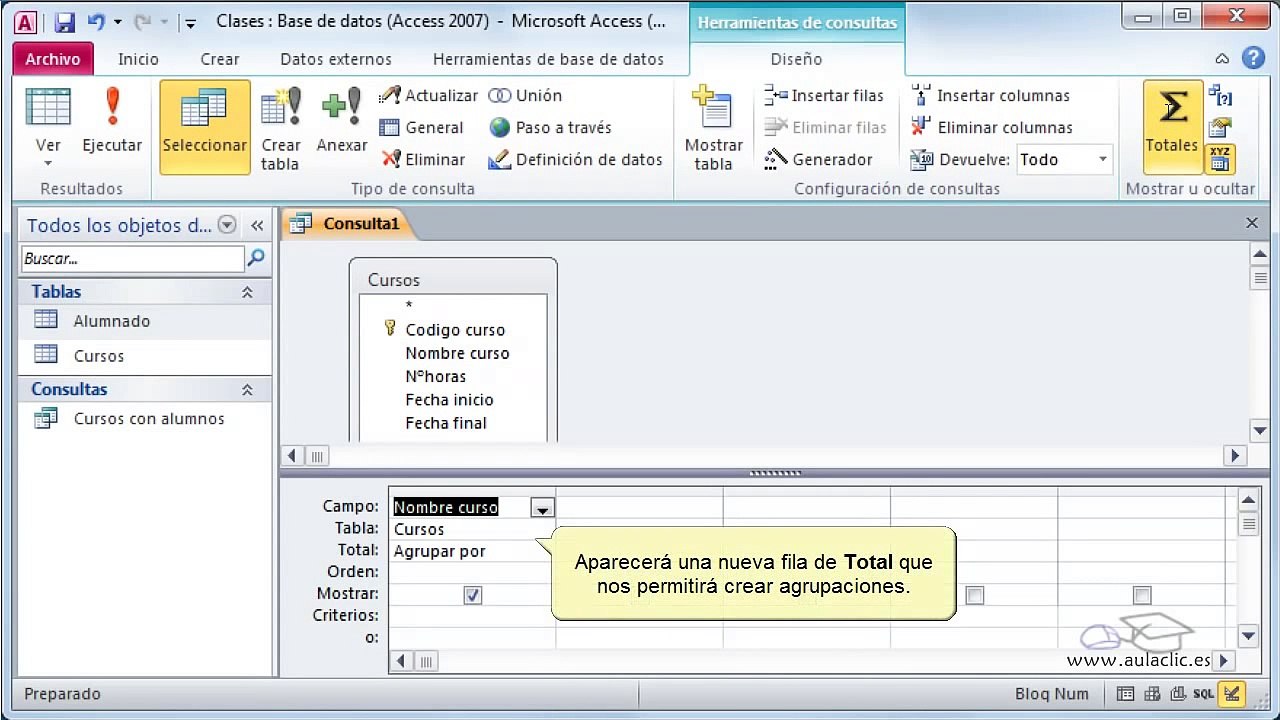Pick the Actualizar query type
Screen dimensions: 1280x720
click(x=429, y=95)
